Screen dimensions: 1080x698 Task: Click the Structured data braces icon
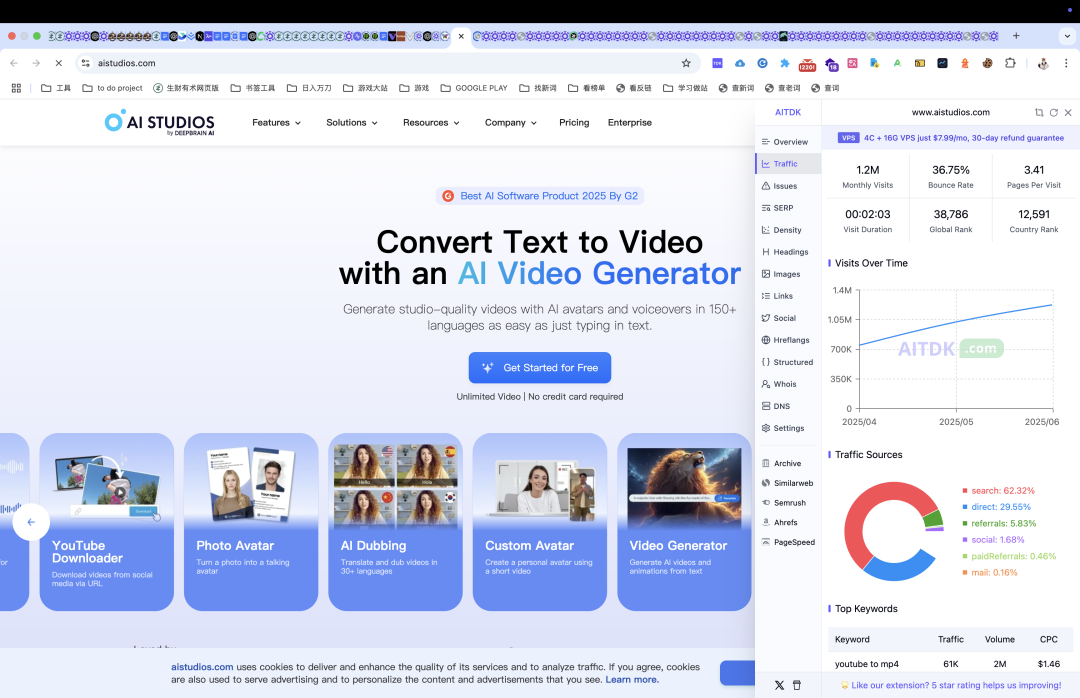pyautogui.click(x=766, y=362)
